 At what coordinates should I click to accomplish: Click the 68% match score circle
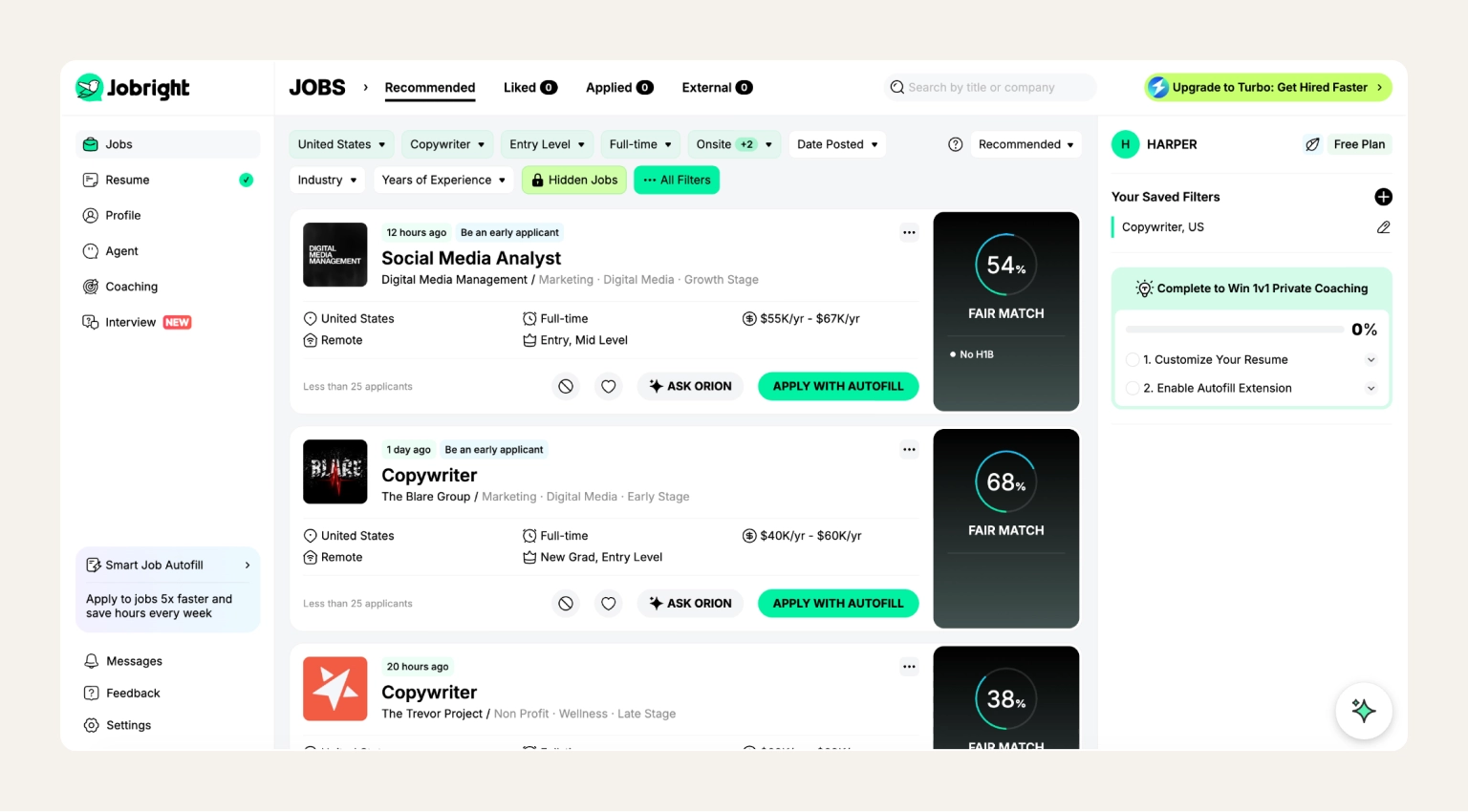[x=1005, y=481]
